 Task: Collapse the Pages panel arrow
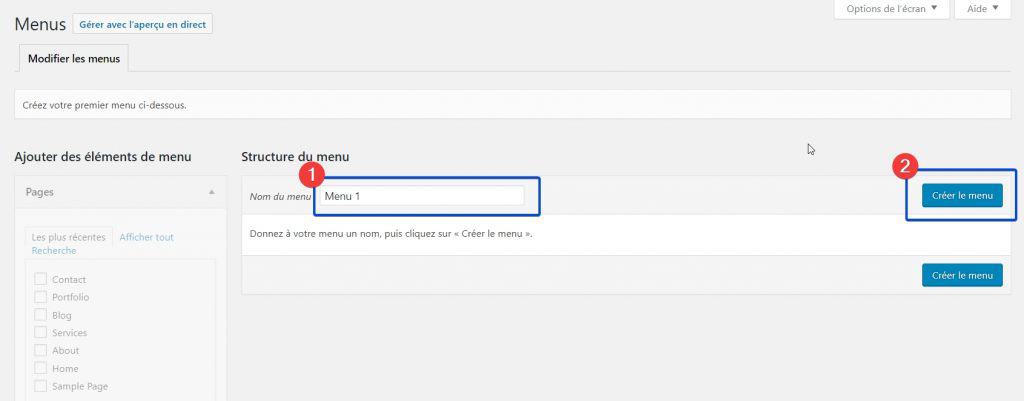click(211, 191)
